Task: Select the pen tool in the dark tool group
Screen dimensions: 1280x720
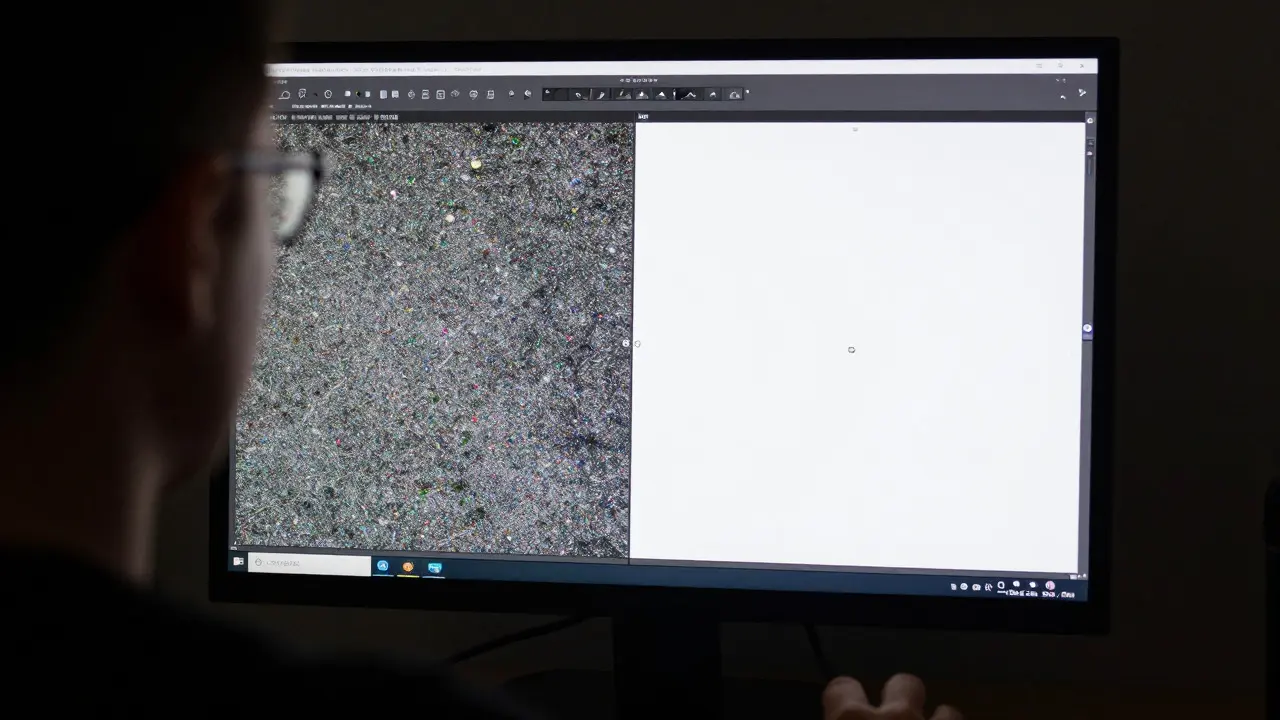Action: click(580, 95)
